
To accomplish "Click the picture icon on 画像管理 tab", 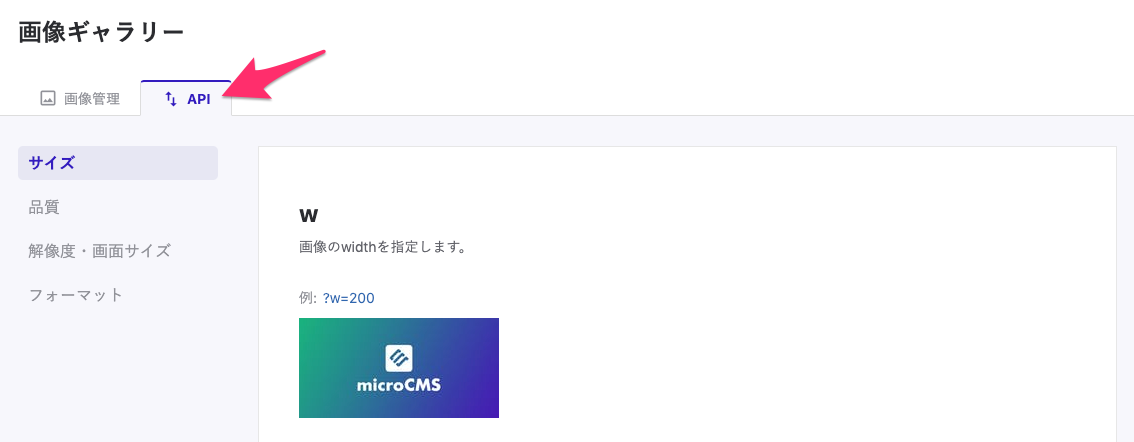I will click(x=48, y=99).
